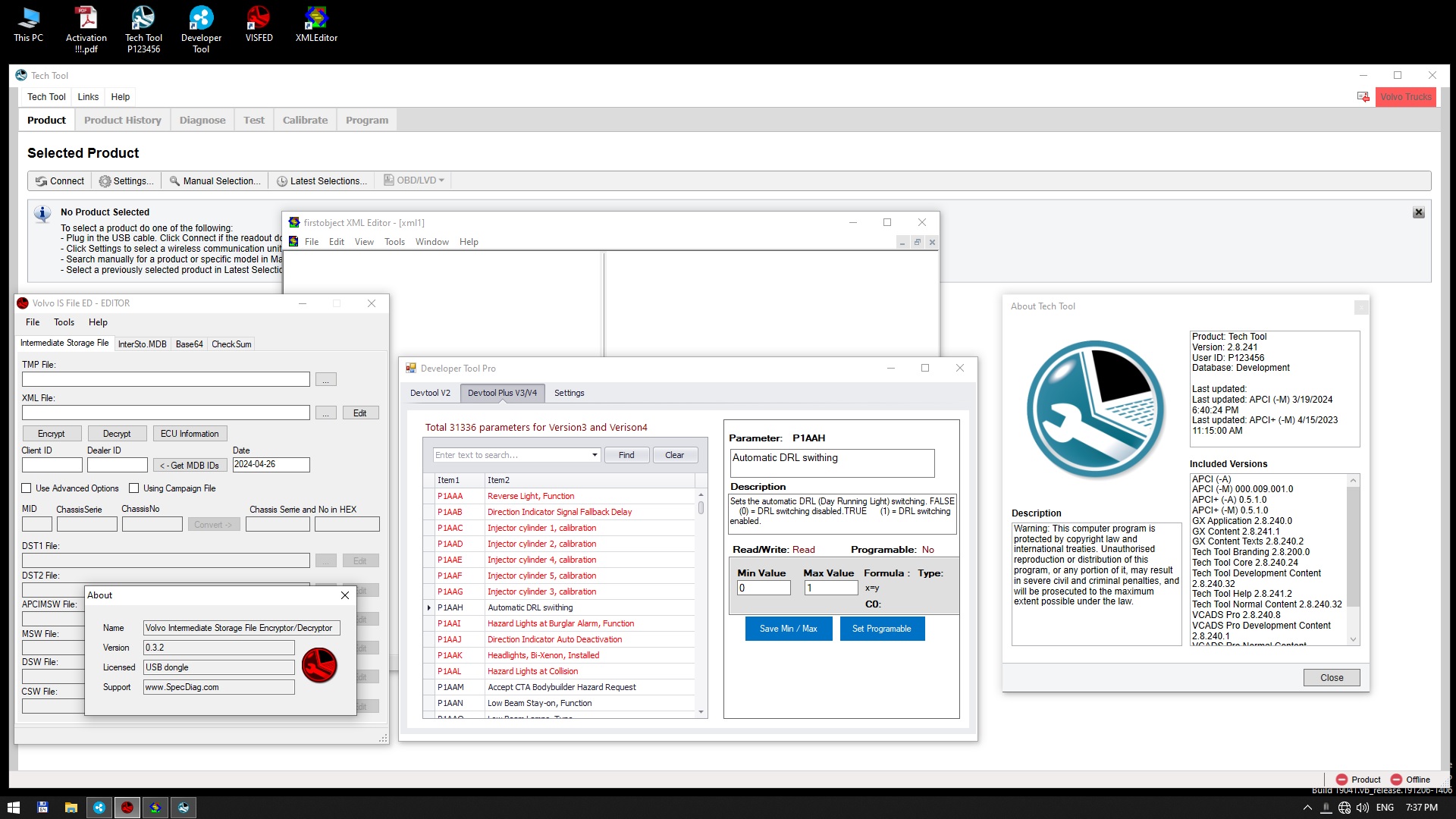Check the Using Campaign File option
The height and width of the screenshot is (819, 1456).
(133, 488)
